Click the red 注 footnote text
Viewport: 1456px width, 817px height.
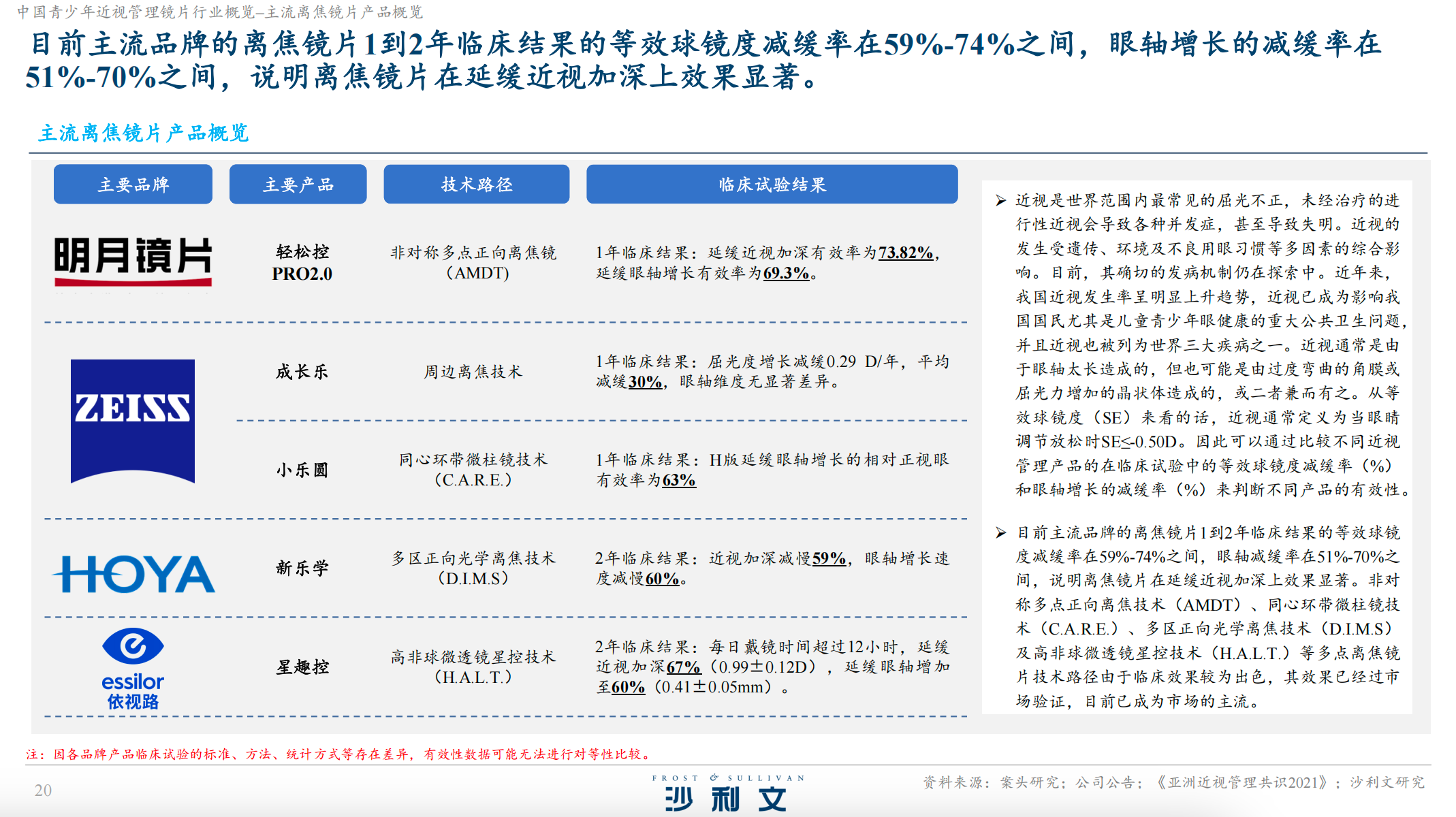coord(338,754)
